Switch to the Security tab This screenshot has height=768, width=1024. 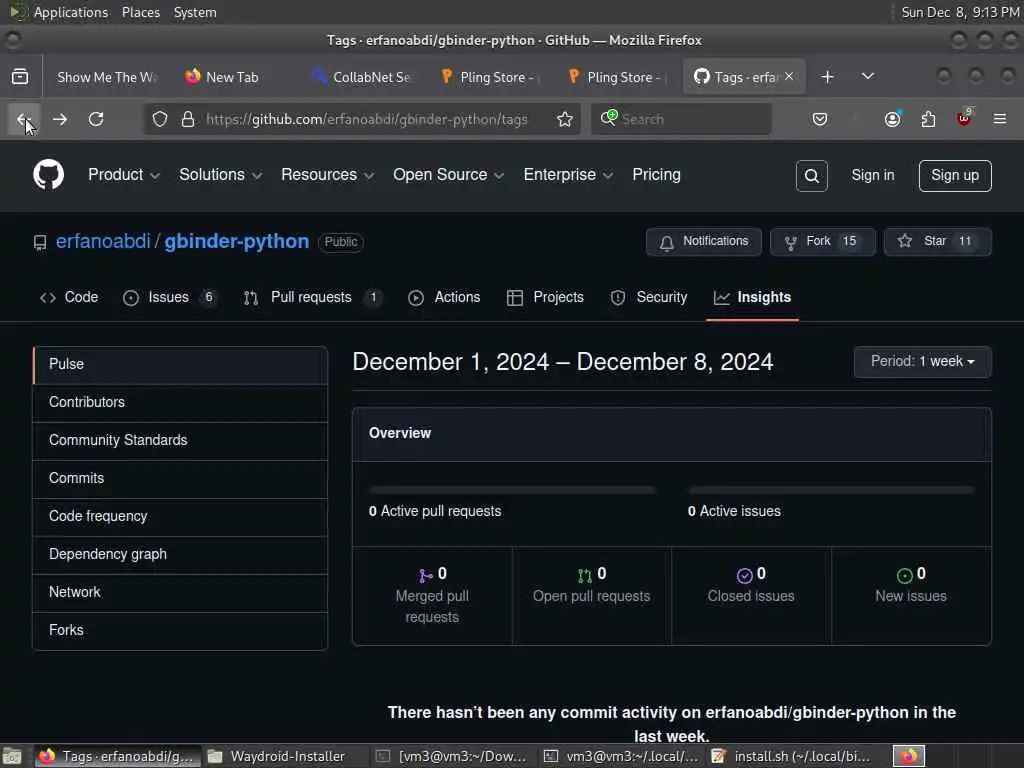[x=648, y=297]
